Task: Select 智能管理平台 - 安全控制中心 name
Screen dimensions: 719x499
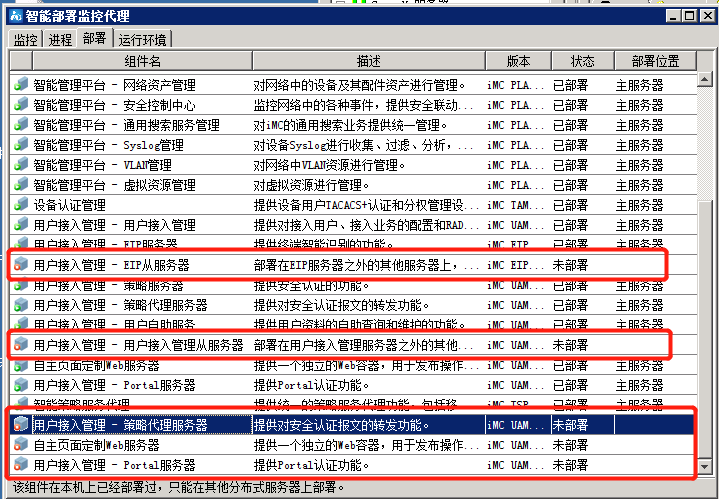Action: [x=114, y=105]
